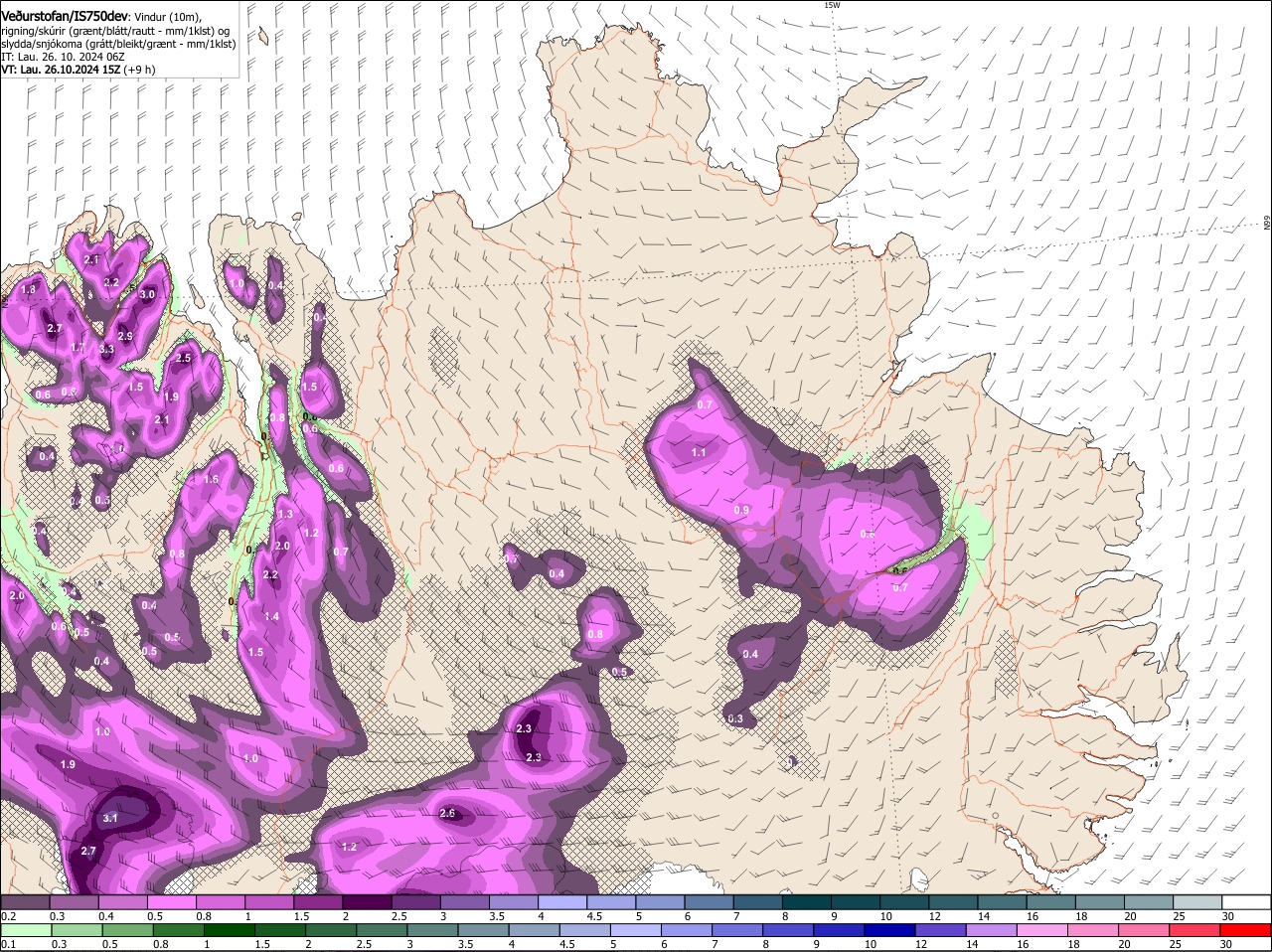This screenshot has width=1272, height=952.
Task: Pick the upper legend swatch between 14 and 16
Action: pyautogui.click(x=1003, y=902)
